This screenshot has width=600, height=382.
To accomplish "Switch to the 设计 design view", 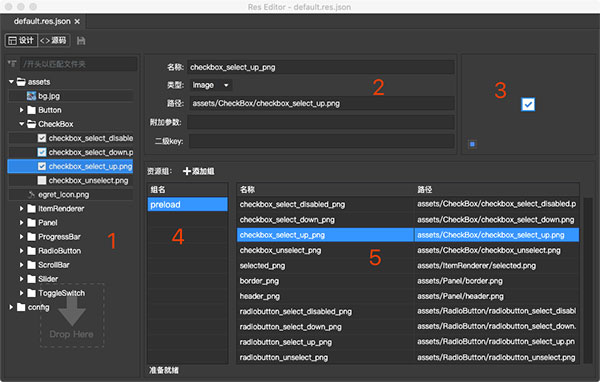I will (21, 40).
